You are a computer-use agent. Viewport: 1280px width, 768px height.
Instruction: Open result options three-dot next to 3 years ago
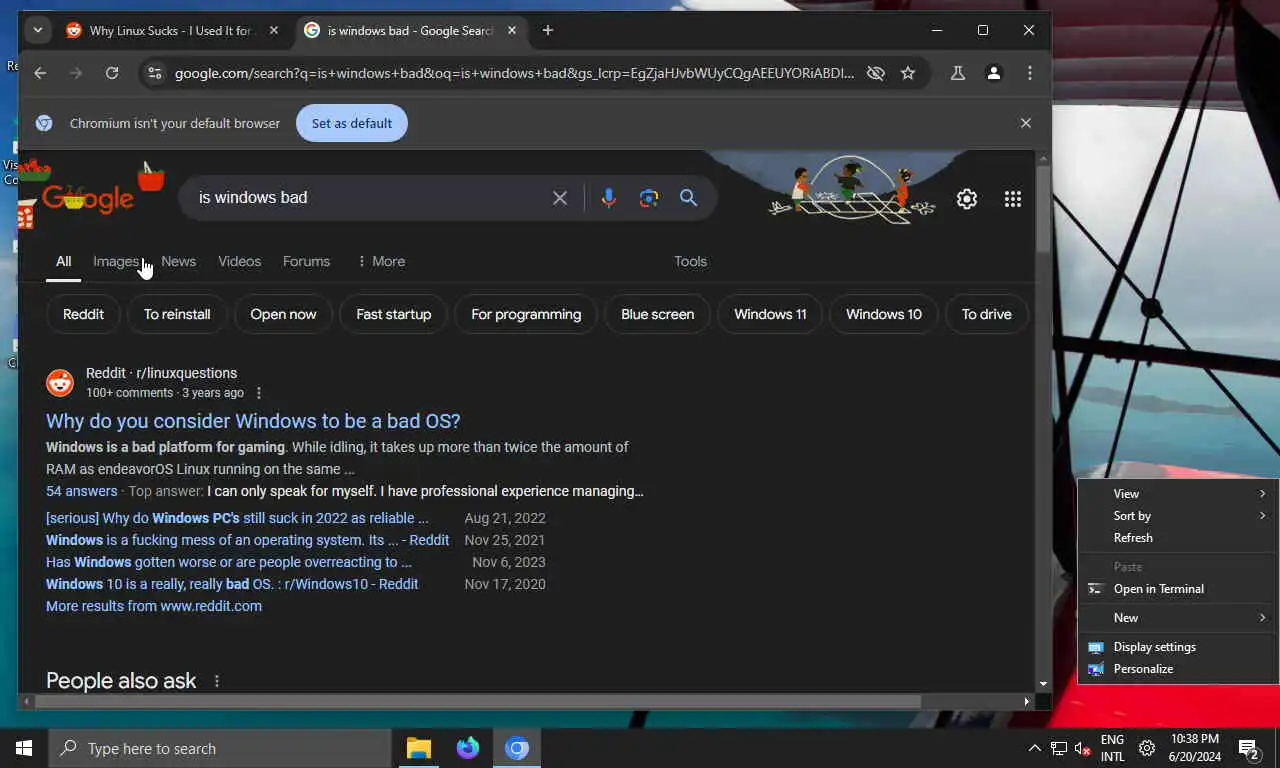pos(259,393)
